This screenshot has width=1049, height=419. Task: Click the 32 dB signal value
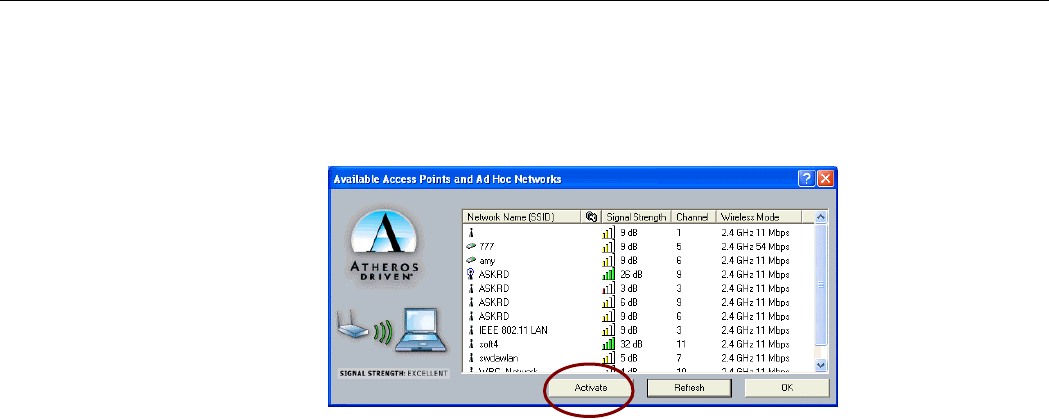click(x=630, y=344)
